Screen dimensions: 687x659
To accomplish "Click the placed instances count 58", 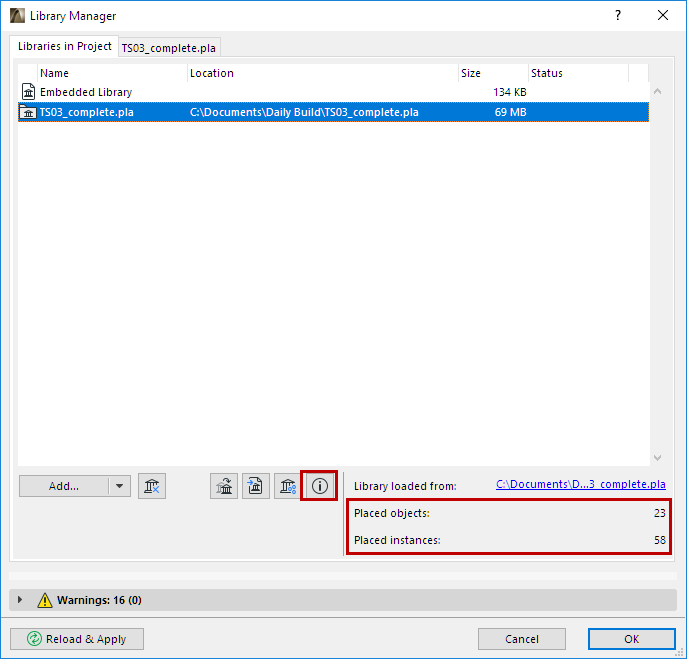I will point(660,540).
